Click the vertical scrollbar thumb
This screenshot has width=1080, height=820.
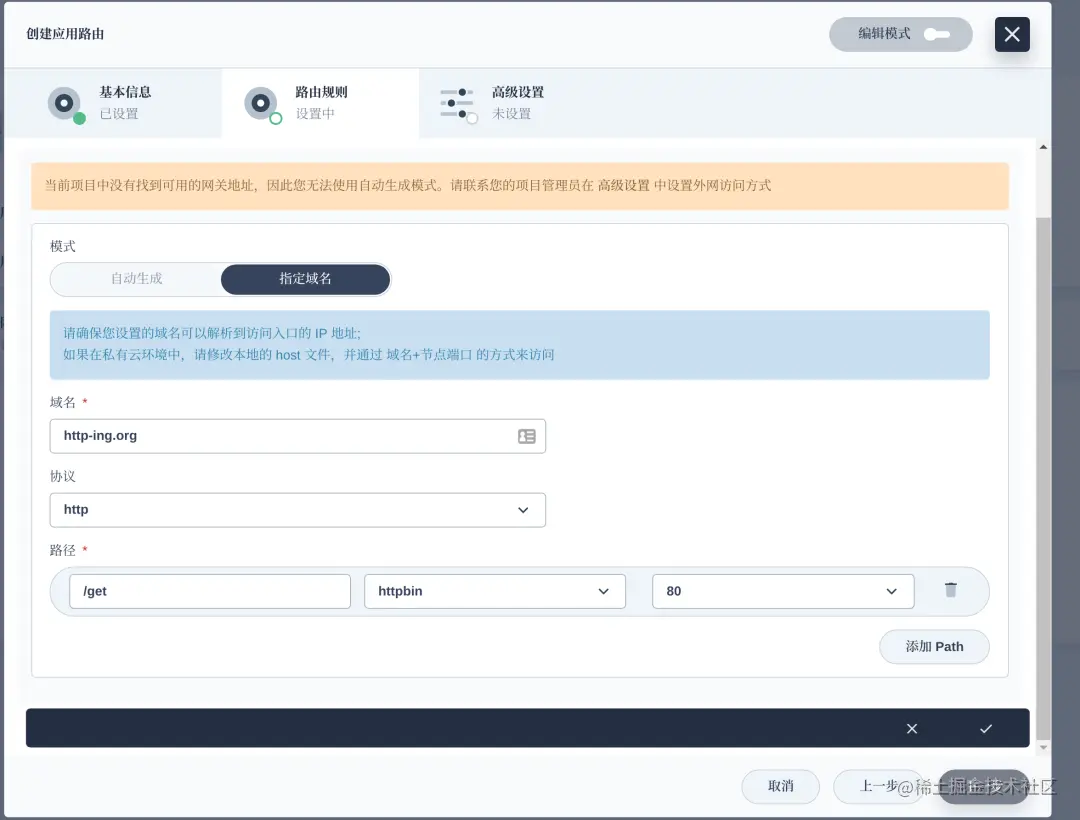point(1043,479)
